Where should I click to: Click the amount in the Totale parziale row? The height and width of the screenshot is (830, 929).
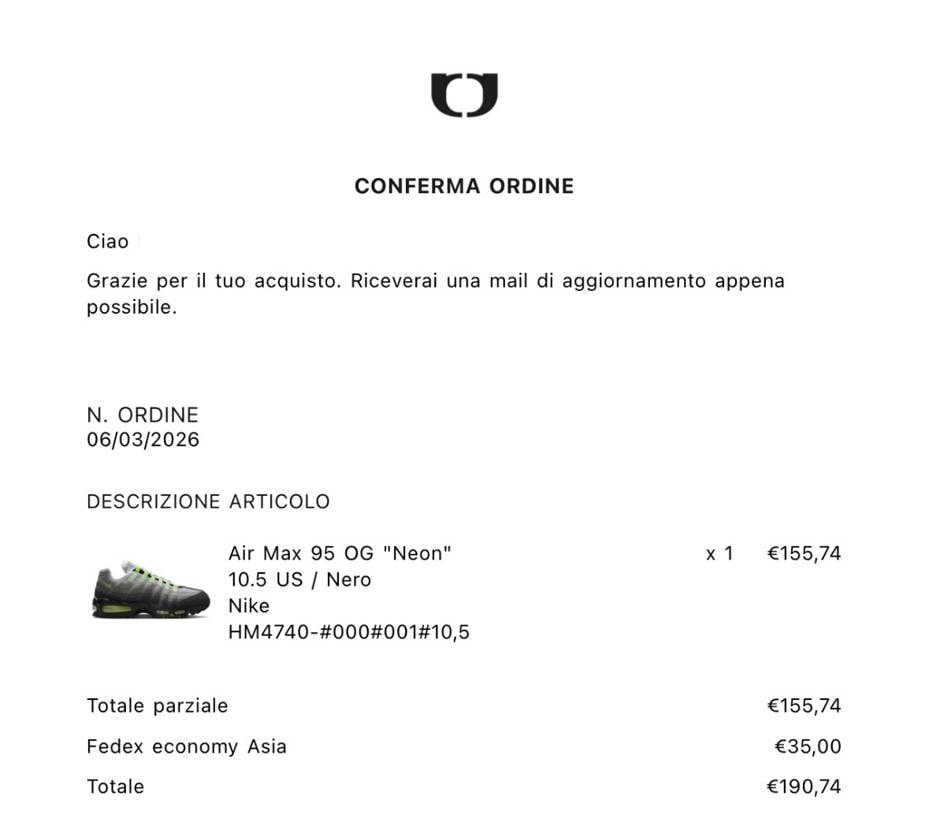[804, 706]
